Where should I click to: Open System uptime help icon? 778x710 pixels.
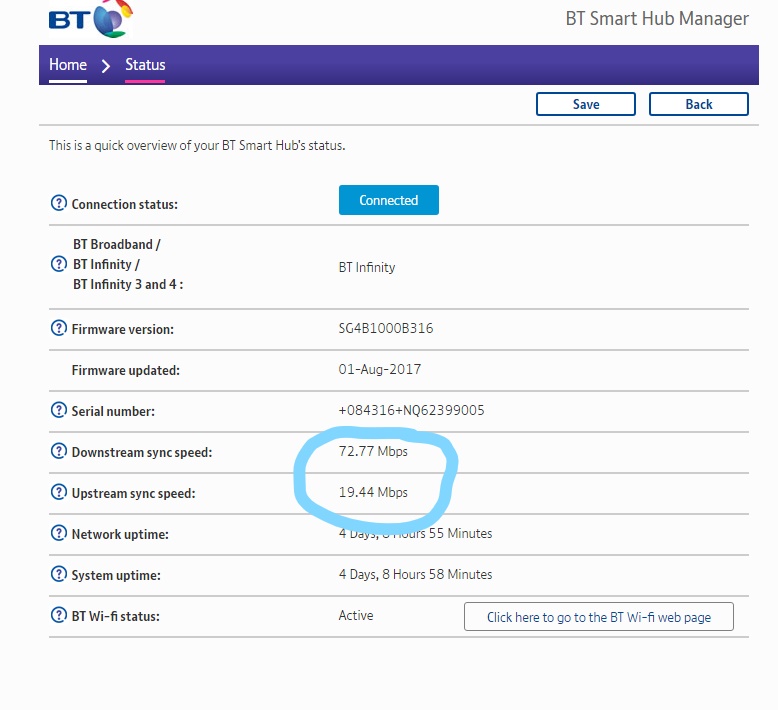pyautogui.click(x=59, y=574)
